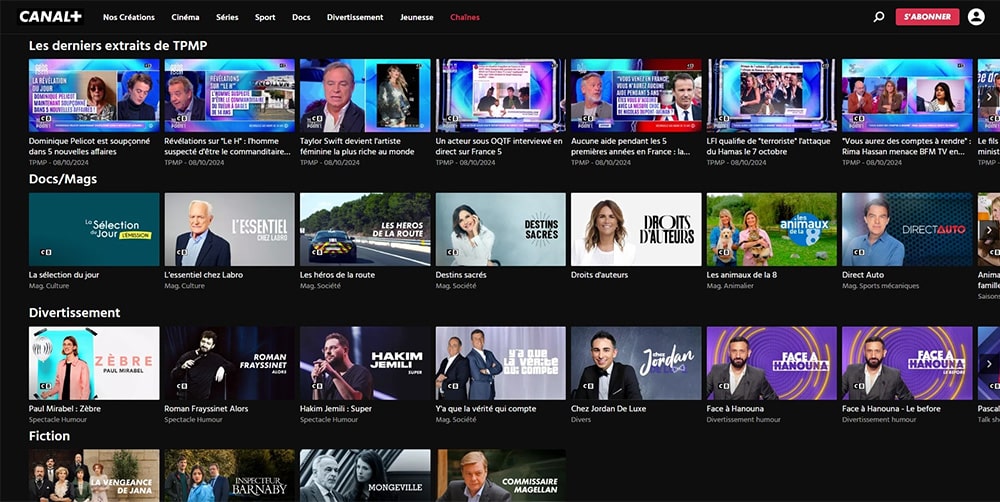Click the 'Les animaux de la 8' title
Viewport: 1000px width, 502px height.
click(x=741, y=275)
